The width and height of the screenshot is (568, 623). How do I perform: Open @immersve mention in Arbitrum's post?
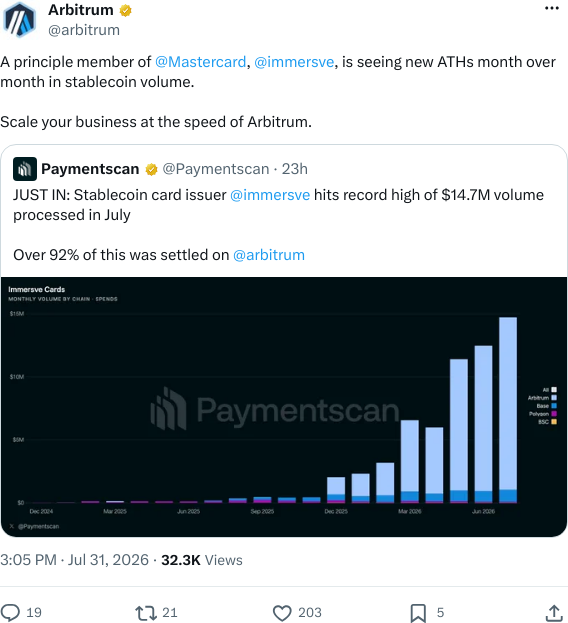[294, 62]
